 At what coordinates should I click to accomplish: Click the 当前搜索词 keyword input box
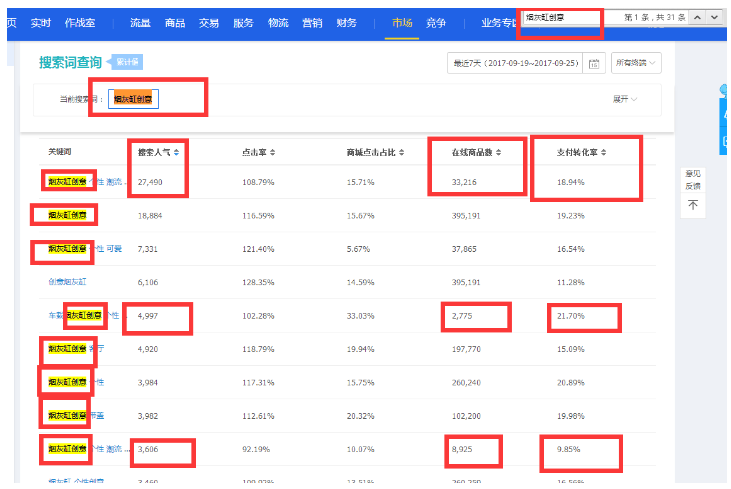click(x=133, y=99)
